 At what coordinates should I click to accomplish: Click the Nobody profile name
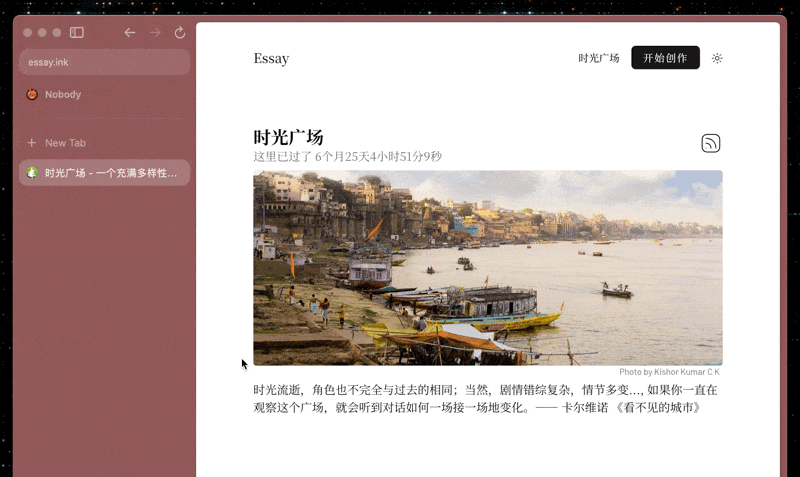click(63, 94)
